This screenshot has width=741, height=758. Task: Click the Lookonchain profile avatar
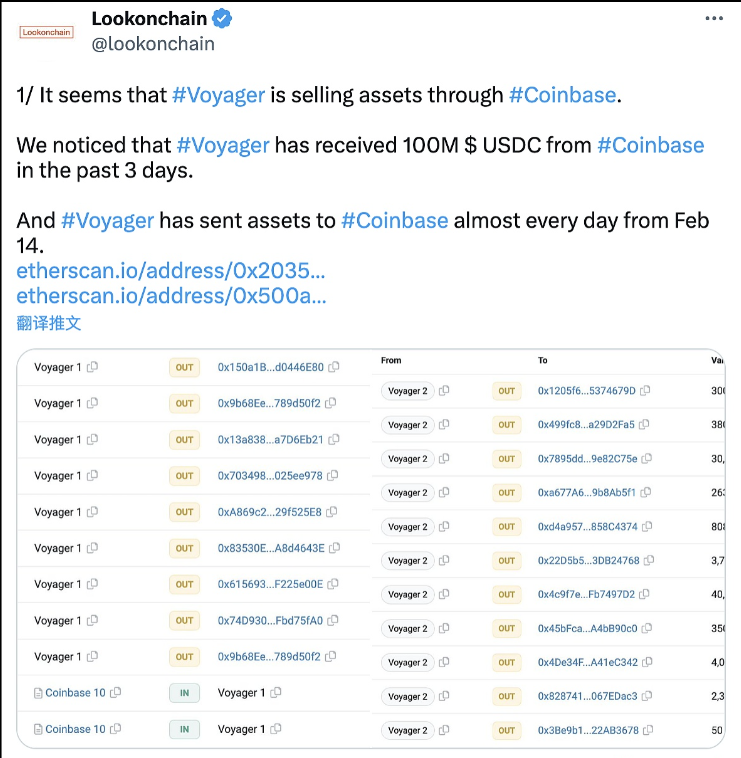[x=47, y=32]
